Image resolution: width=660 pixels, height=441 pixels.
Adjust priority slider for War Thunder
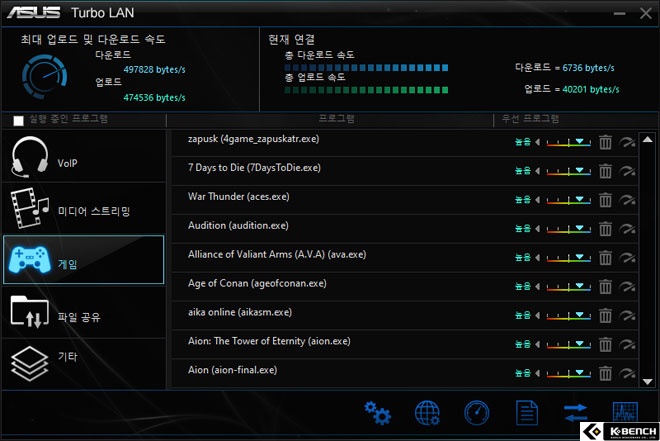pos(569,200)
